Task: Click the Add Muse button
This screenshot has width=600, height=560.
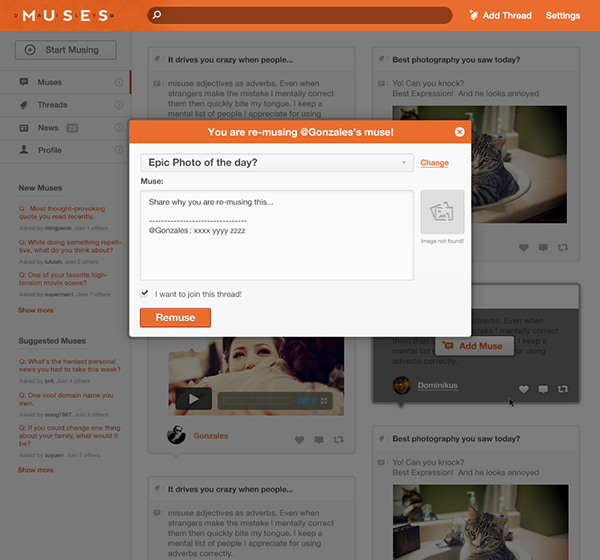Action: coord(474,346)
